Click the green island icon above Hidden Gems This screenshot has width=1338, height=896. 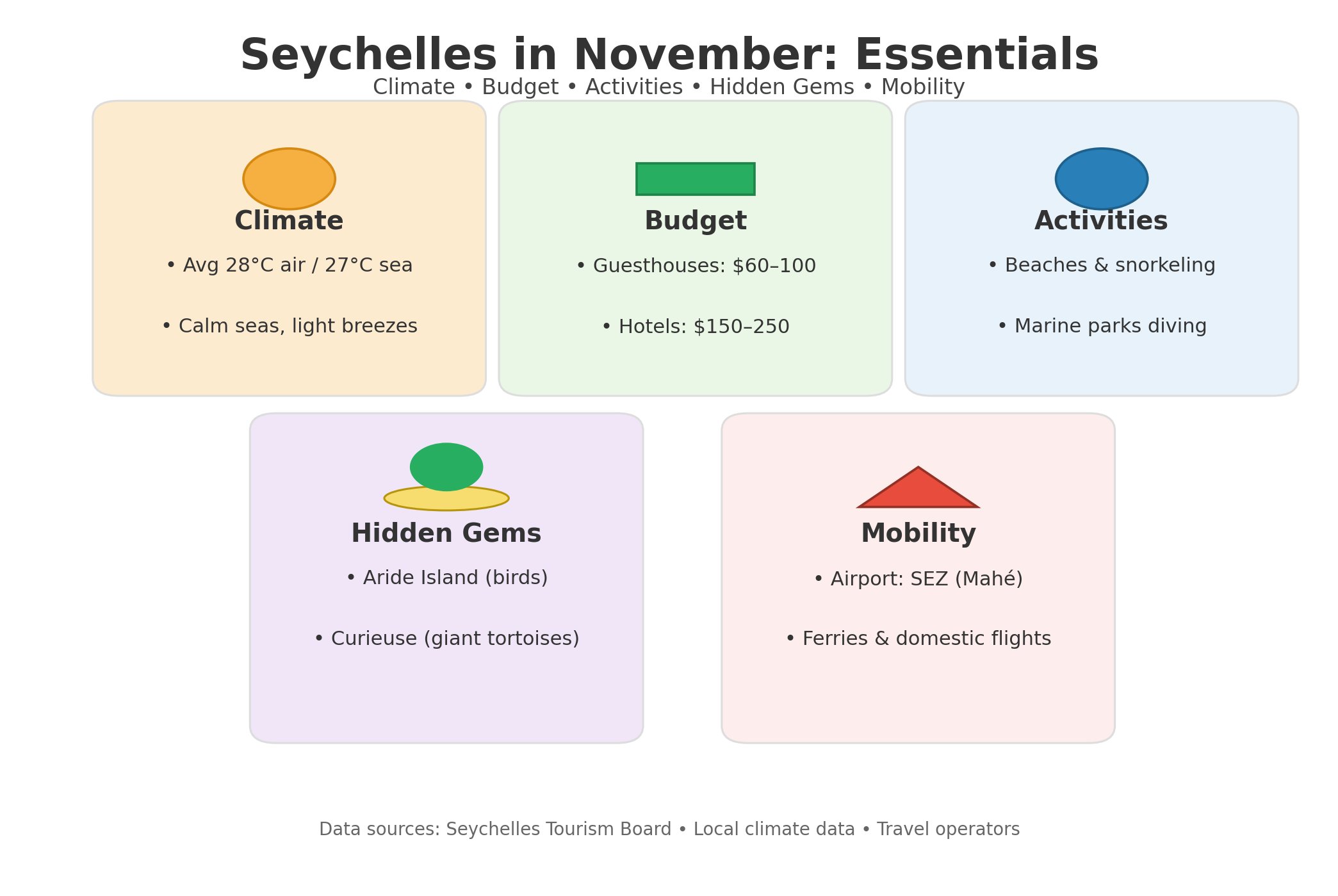coord(446,467)
